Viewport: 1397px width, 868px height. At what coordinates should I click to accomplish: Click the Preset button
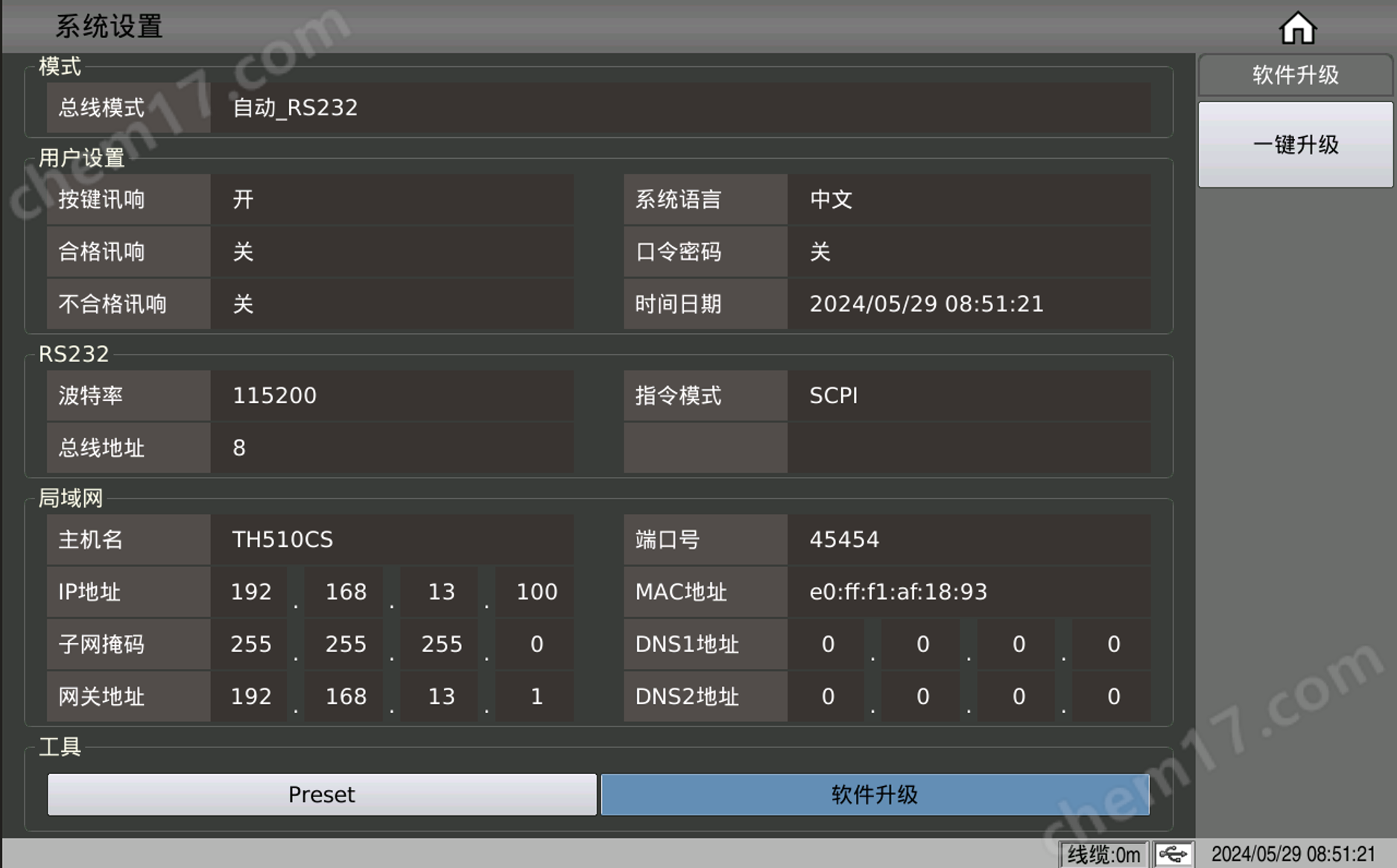322,794
